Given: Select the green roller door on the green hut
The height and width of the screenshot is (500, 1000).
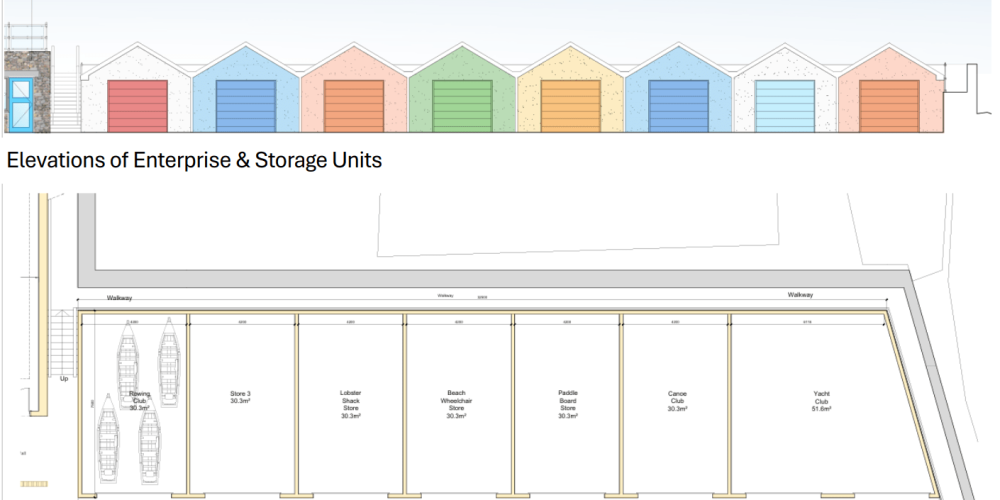Looking at the screenshot, I should (462, 106).
